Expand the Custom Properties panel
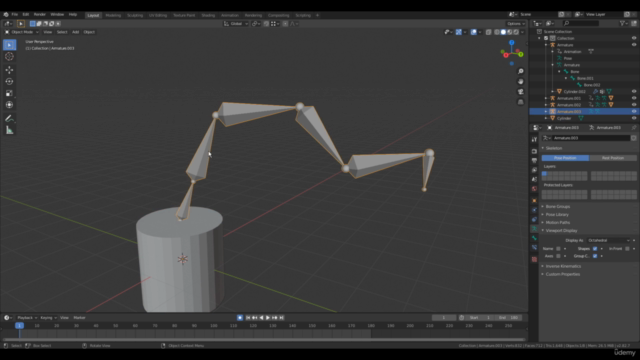 562,274
